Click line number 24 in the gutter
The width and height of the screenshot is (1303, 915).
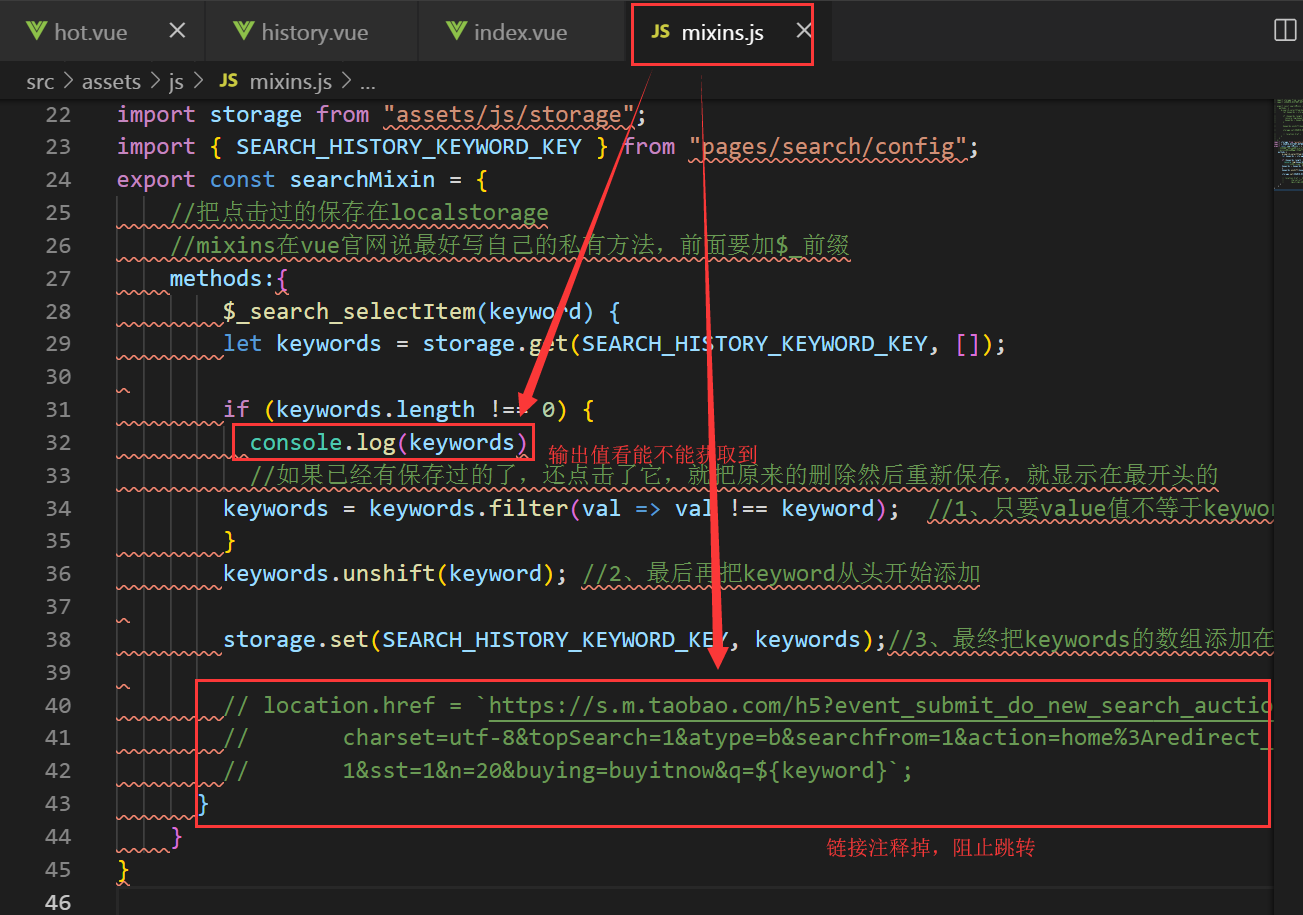point(59,180)
